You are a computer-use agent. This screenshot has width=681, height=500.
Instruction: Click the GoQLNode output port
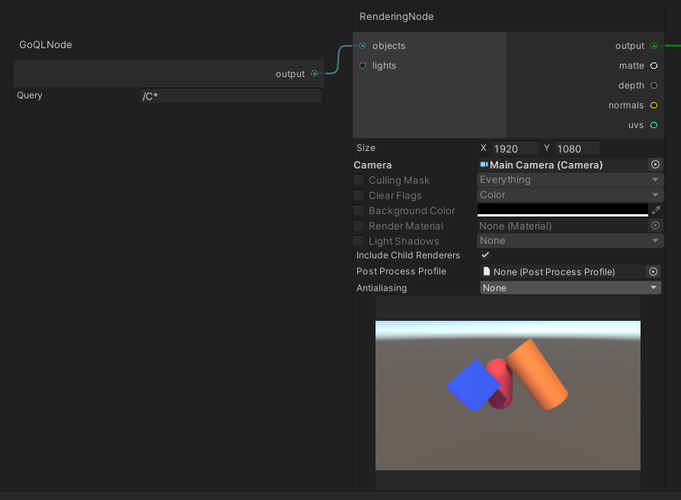coord(315,73)
